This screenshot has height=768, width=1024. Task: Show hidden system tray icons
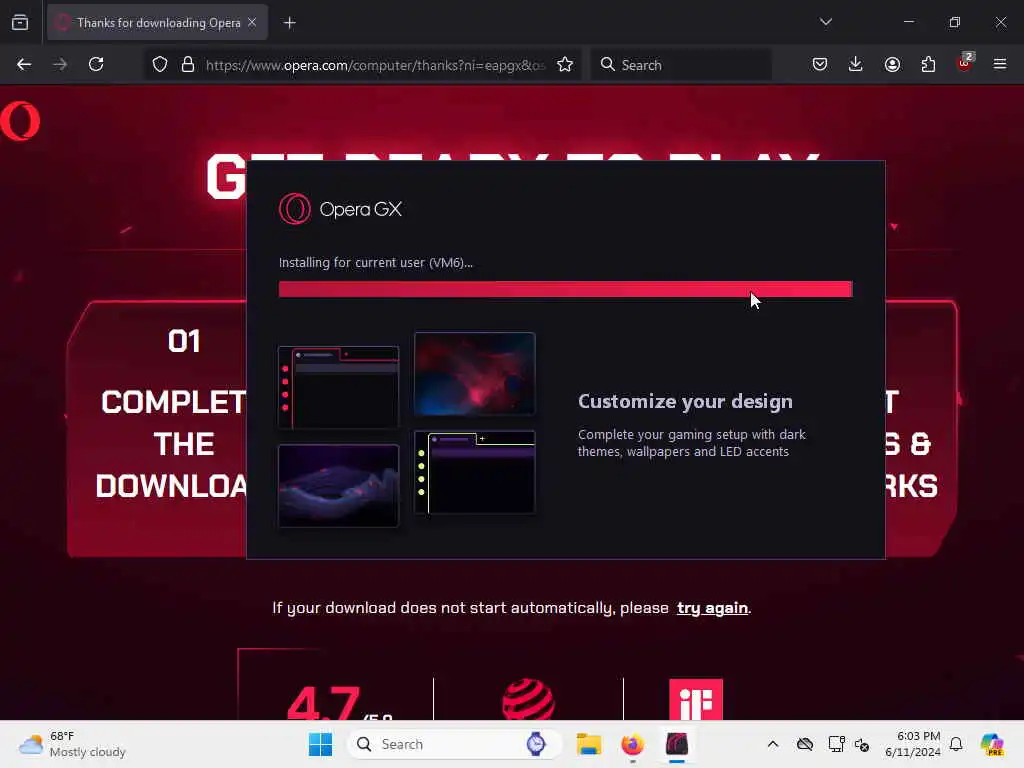tap(773, 744)
